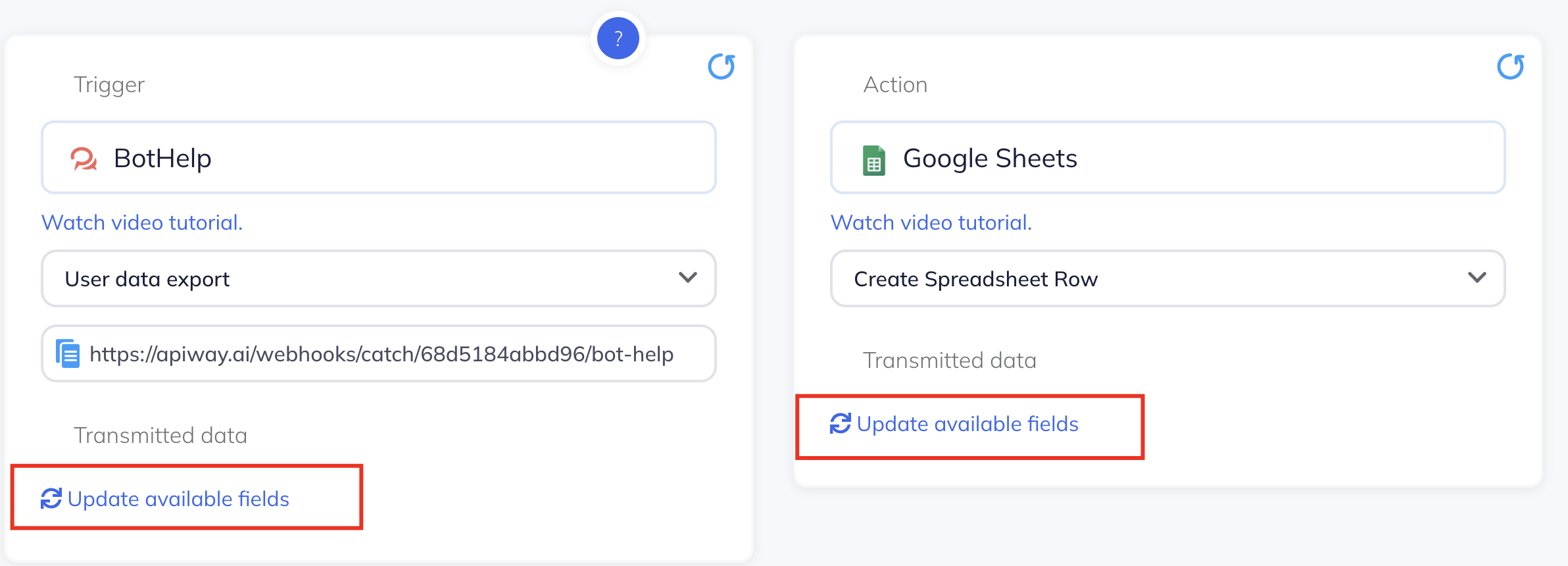Click the green Google Sheets icon

coord(873,160)
